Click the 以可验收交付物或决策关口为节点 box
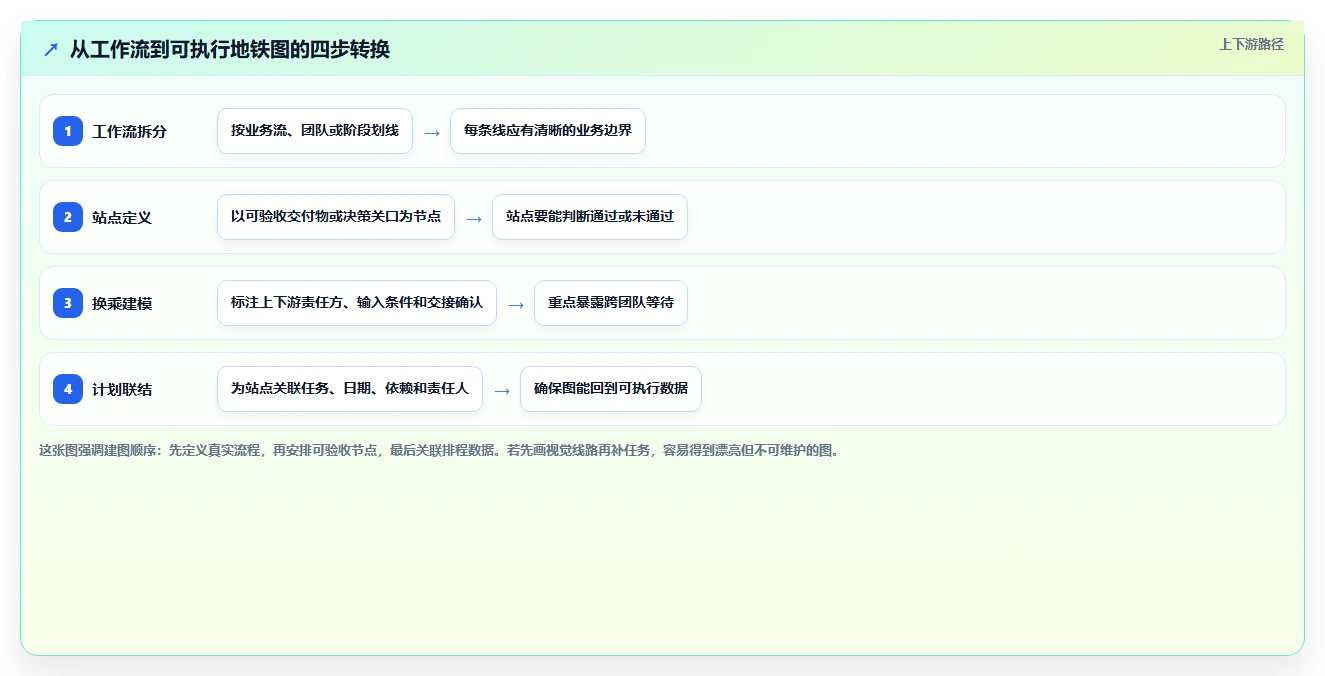Image resolution: width=1325 pixels, height=676 pixels. coord(336,217)
